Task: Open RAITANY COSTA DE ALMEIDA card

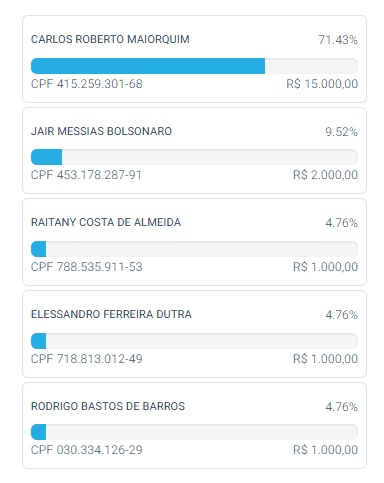Action: [194, 242]
